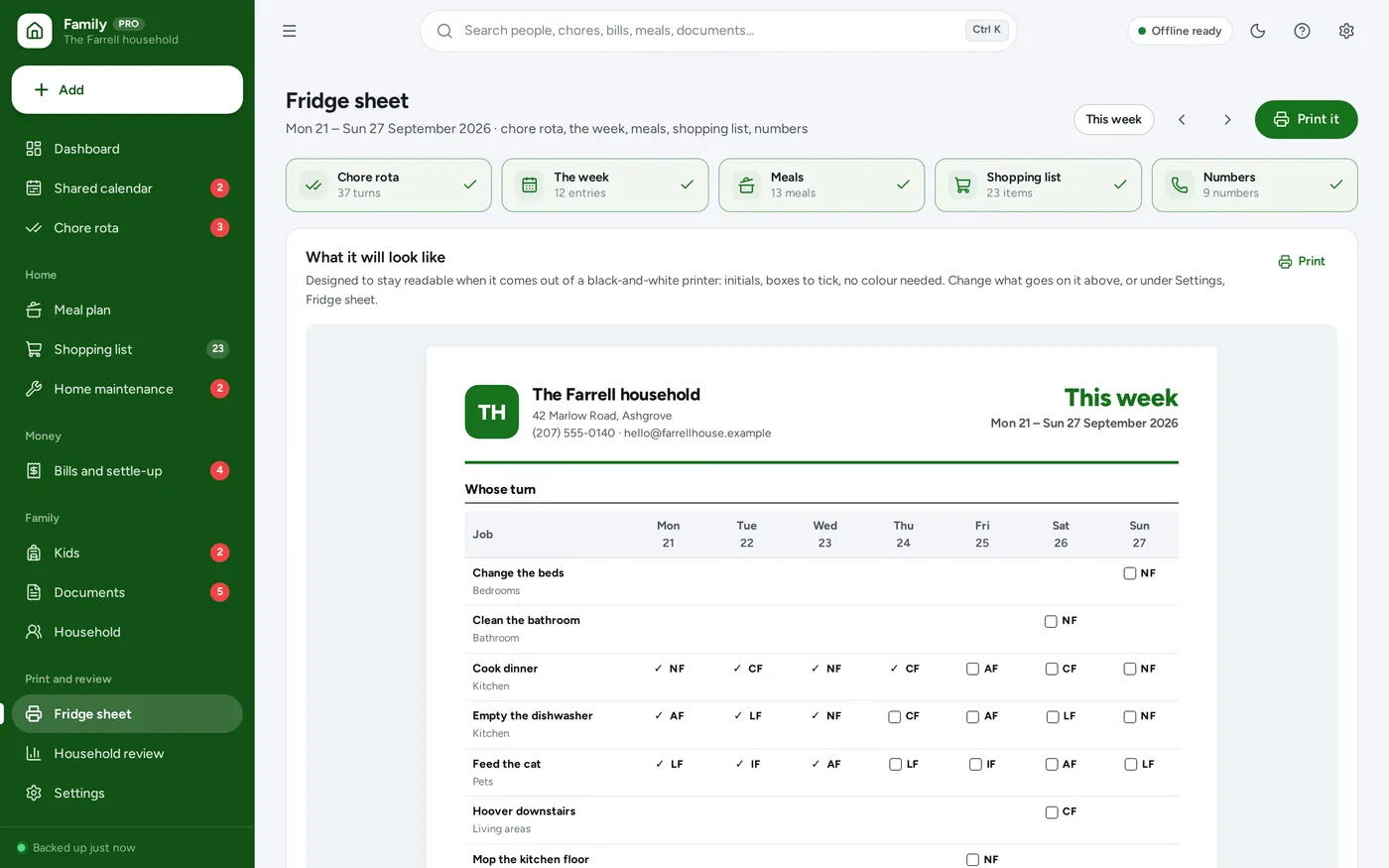The width and height of the screenshot is (1389, 868).
Task: Open Settings from the sidebar
Action: click(127, 794)
